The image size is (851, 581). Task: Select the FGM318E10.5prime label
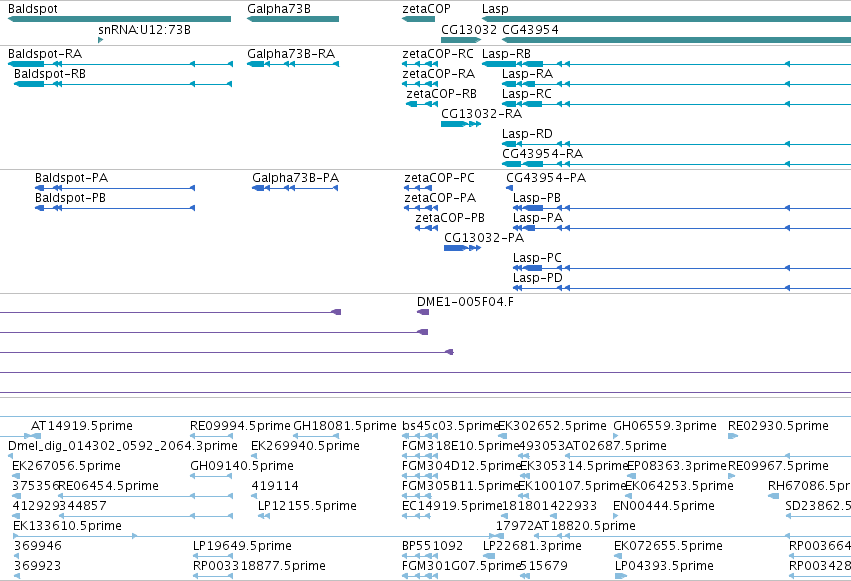click(x=461, y=446)
